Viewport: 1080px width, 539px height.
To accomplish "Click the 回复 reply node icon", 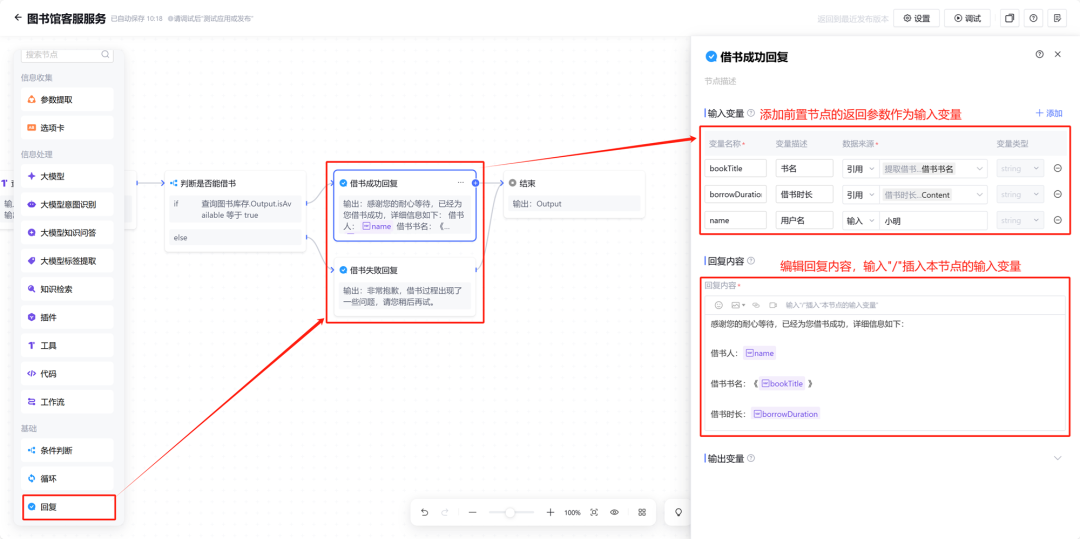I will [32, 507].
